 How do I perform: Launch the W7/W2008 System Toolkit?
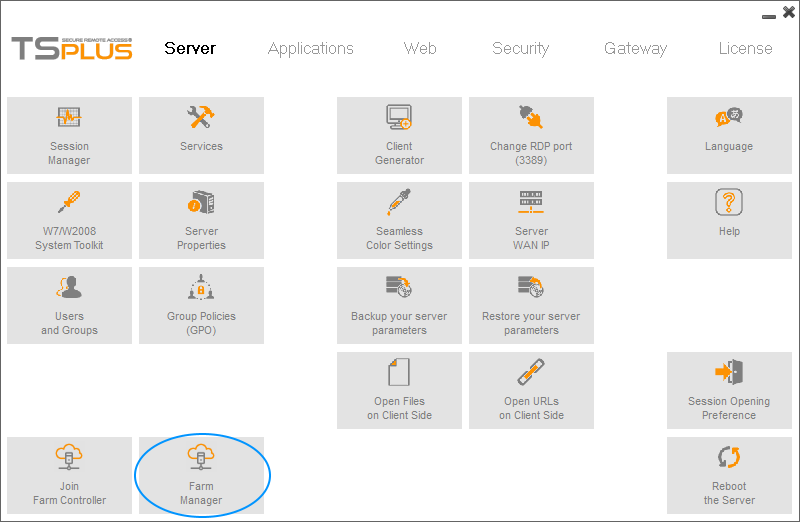pyautogui.click(x=69, y=220)
